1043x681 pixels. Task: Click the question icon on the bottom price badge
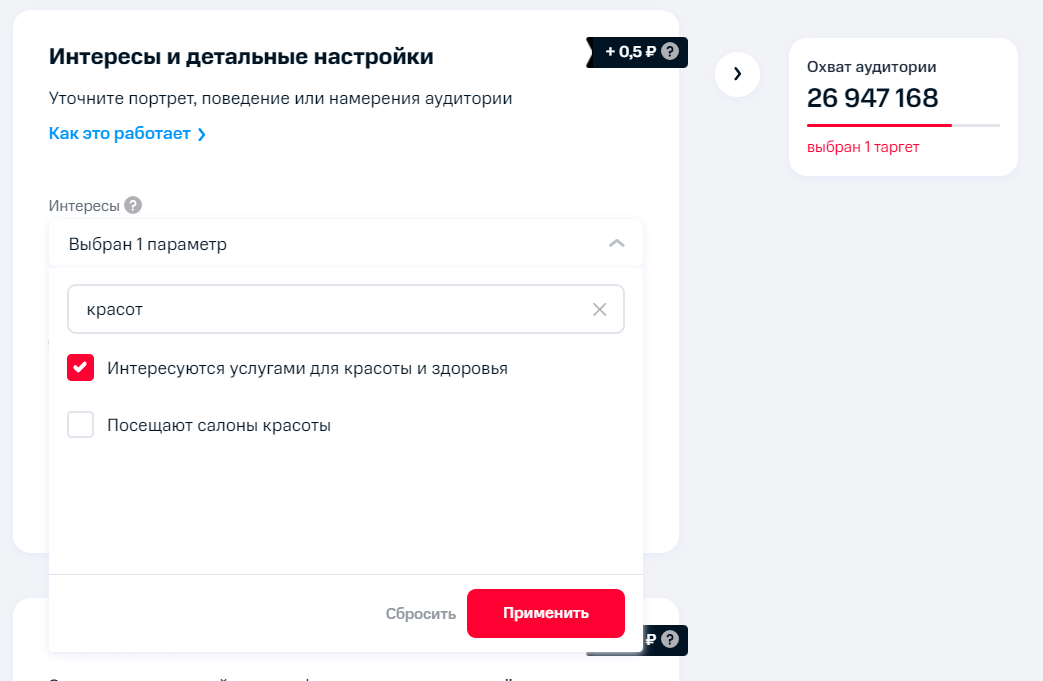point(668,640)
